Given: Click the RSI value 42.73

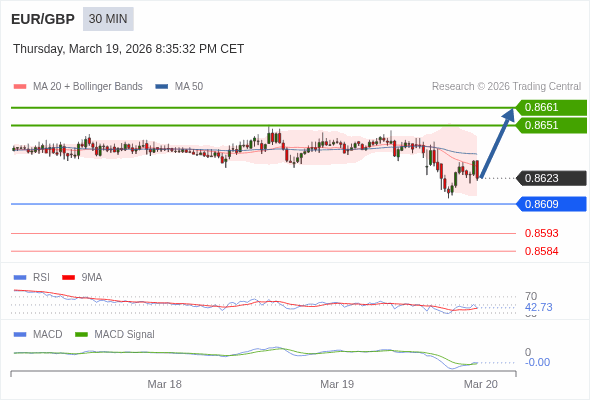Looking at the screenshot, I should coord(539,307).
